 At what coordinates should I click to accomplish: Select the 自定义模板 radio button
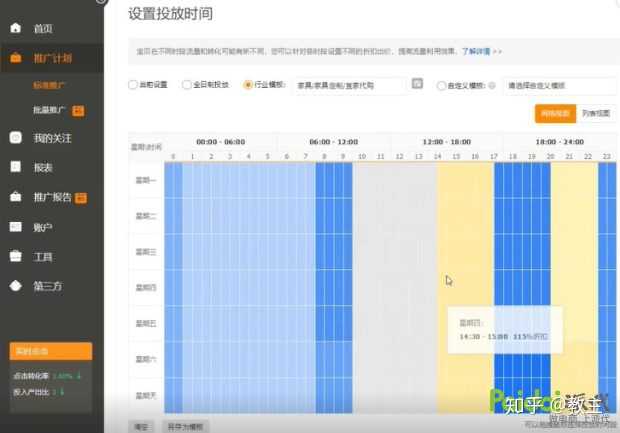point(441,86)
